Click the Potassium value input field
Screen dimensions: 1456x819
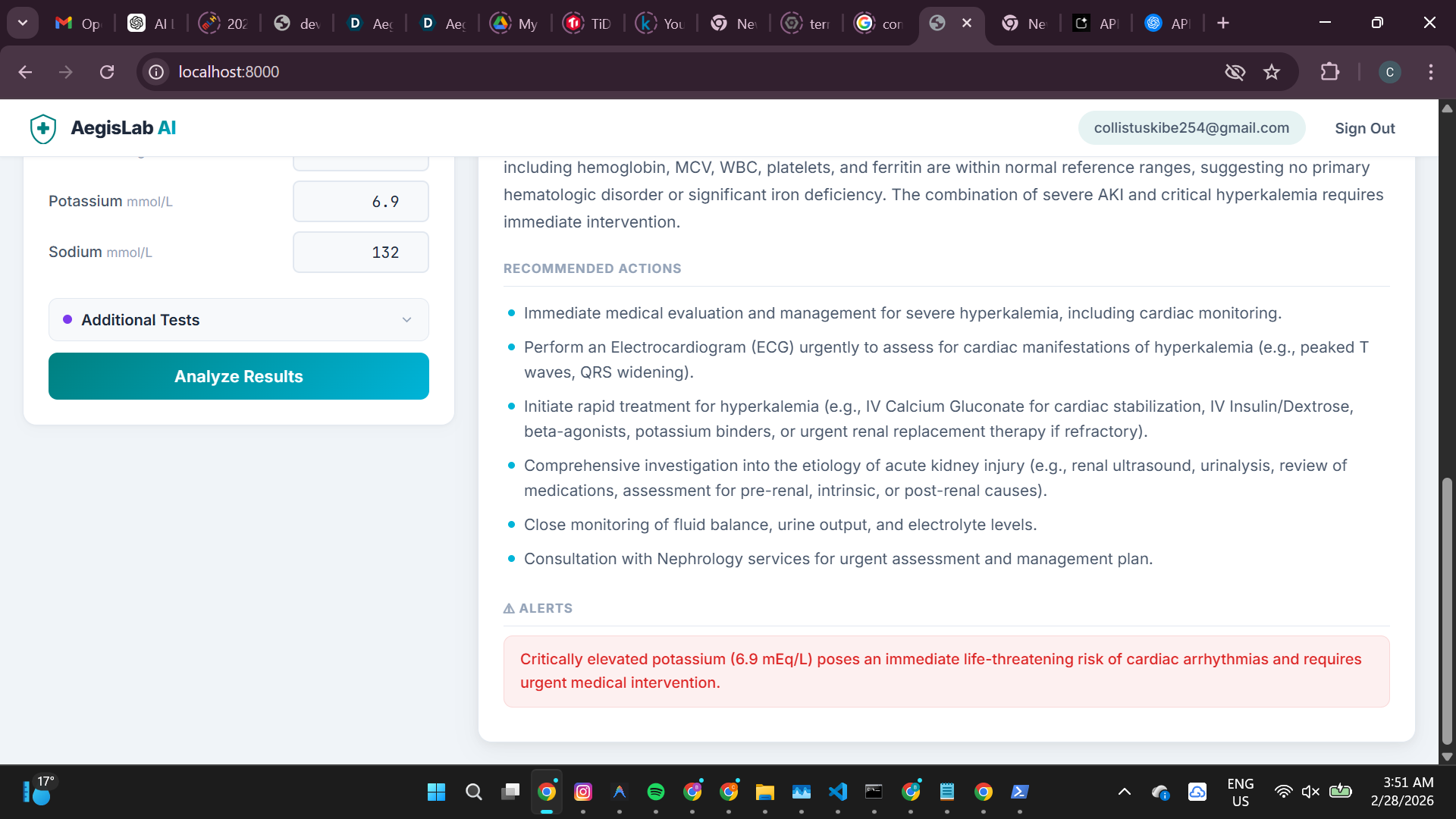pyautogui.click(x=361, y=202)
